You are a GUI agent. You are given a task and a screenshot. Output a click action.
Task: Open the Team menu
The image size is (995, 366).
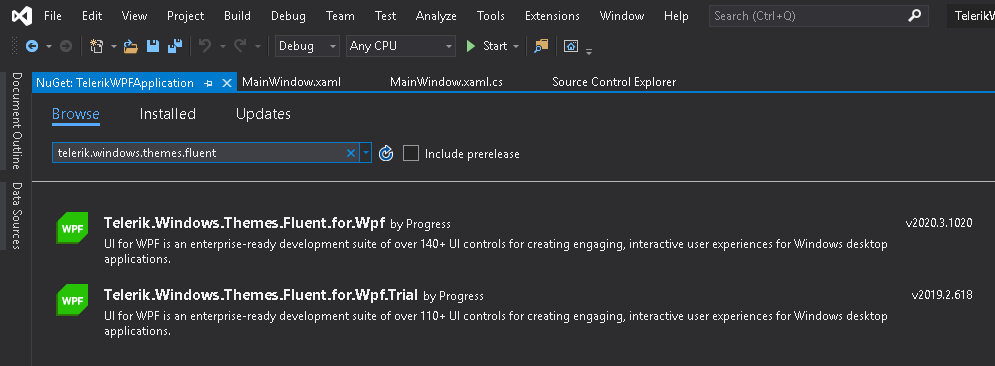(340, 16)
